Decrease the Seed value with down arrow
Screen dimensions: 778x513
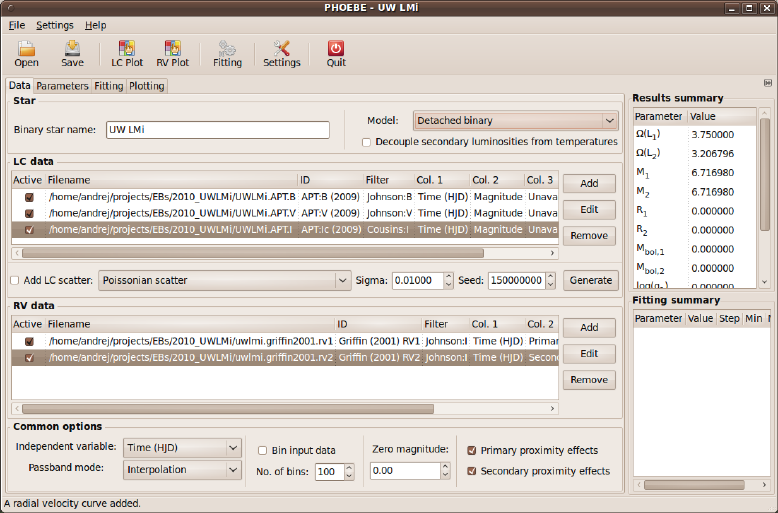(550, 285)
